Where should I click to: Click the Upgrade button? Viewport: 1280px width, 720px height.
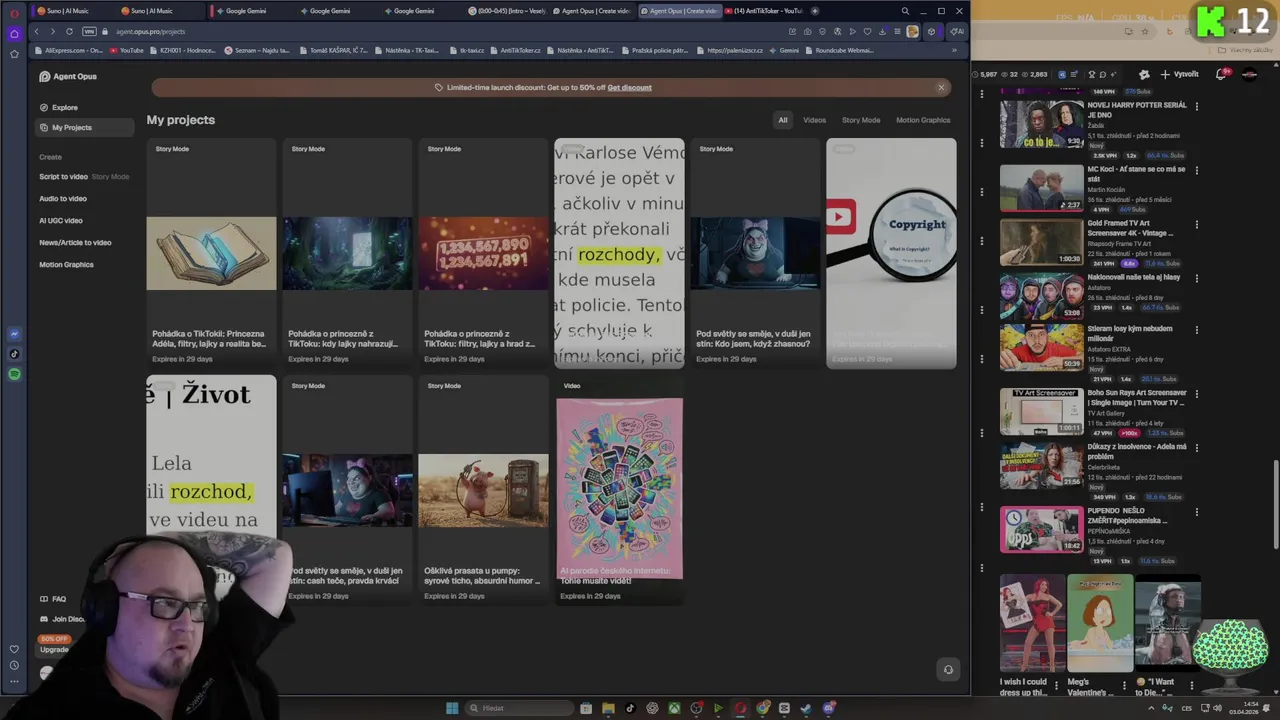(54, 650)
